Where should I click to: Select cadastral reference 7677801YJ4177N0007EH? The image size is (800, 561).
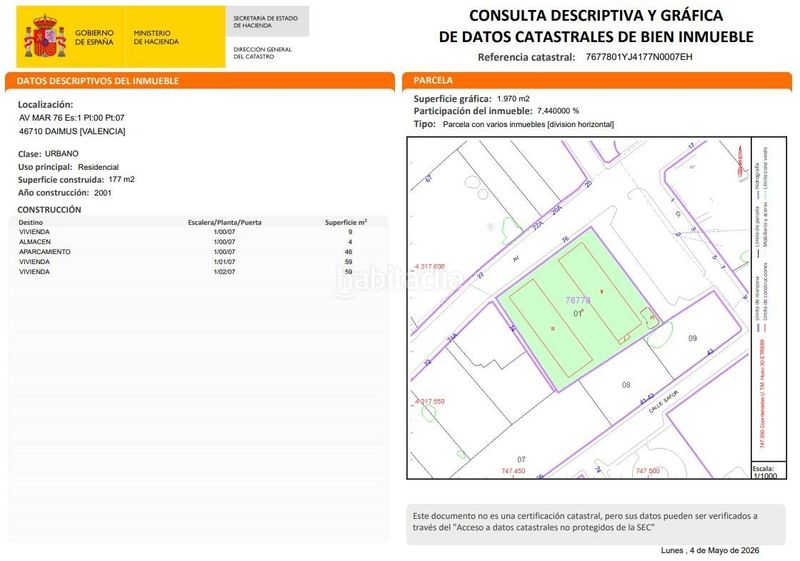click(639, 57)
